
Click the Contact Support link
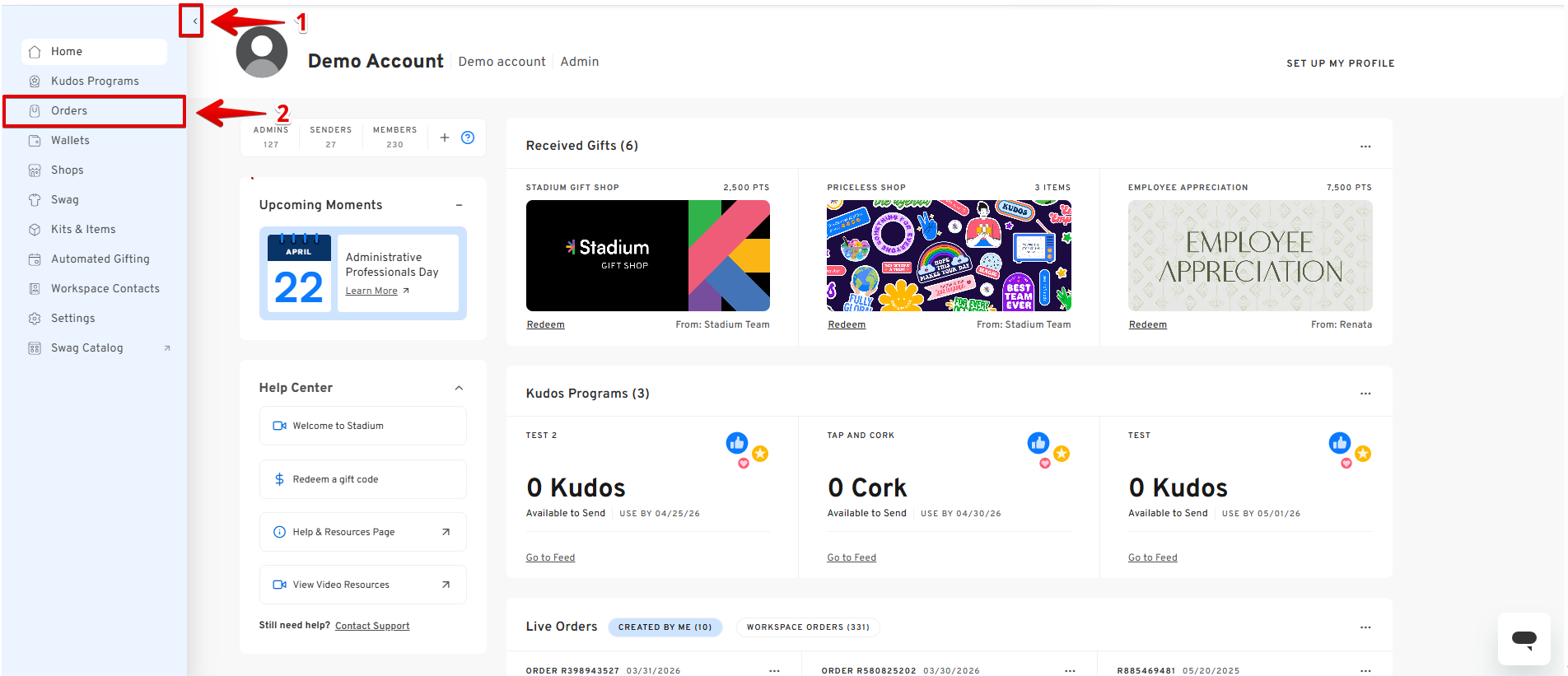click(x=372, y=626)
